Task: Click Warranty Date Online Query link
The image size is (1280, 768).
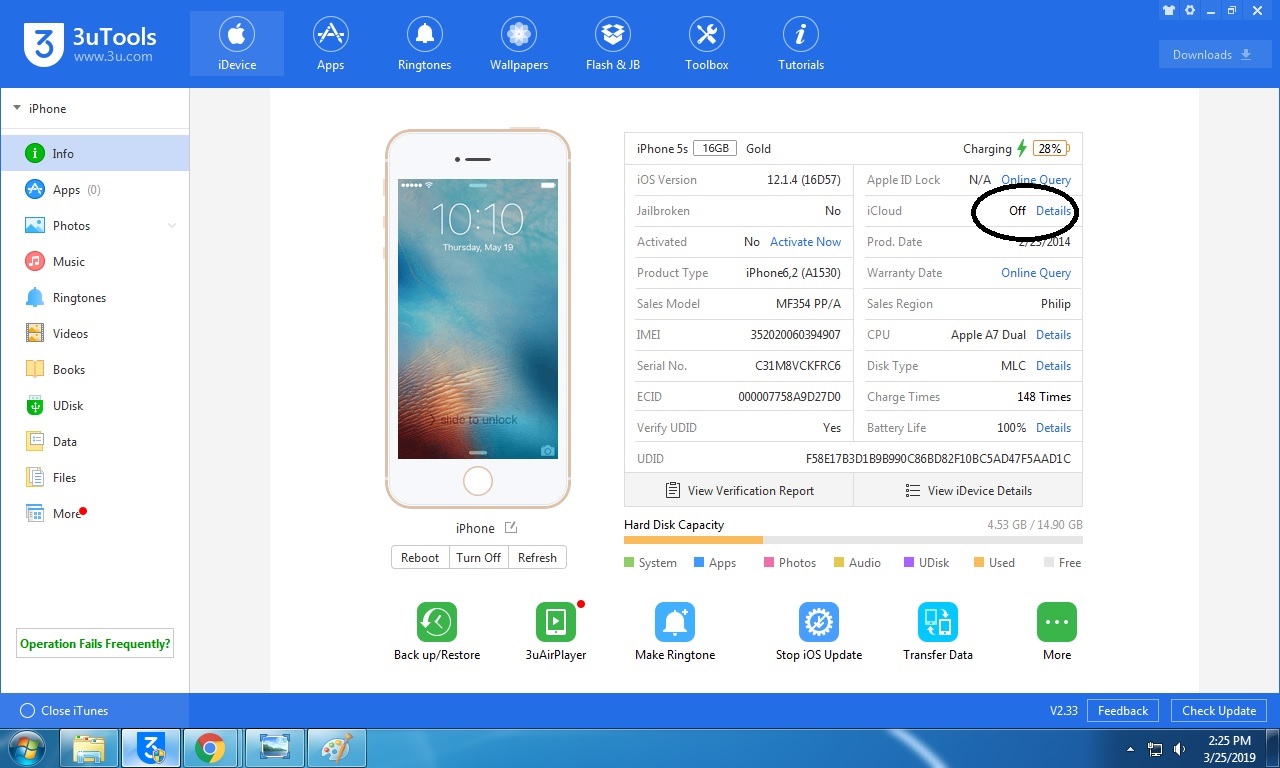Action: [x=1036, y=273]
